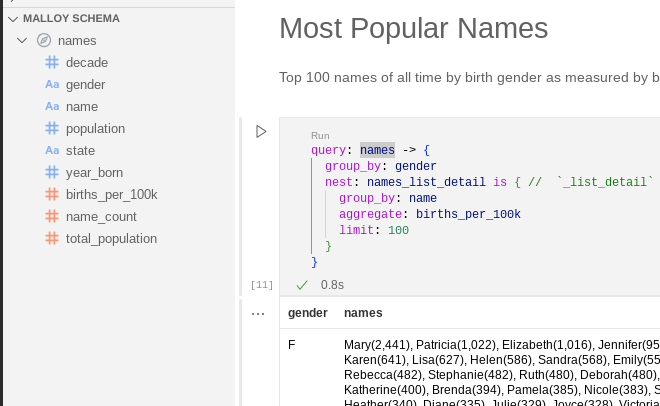Select the decade field in schema
The width and height of the screenshot is (660, 406).
click(x=87, y=63)
